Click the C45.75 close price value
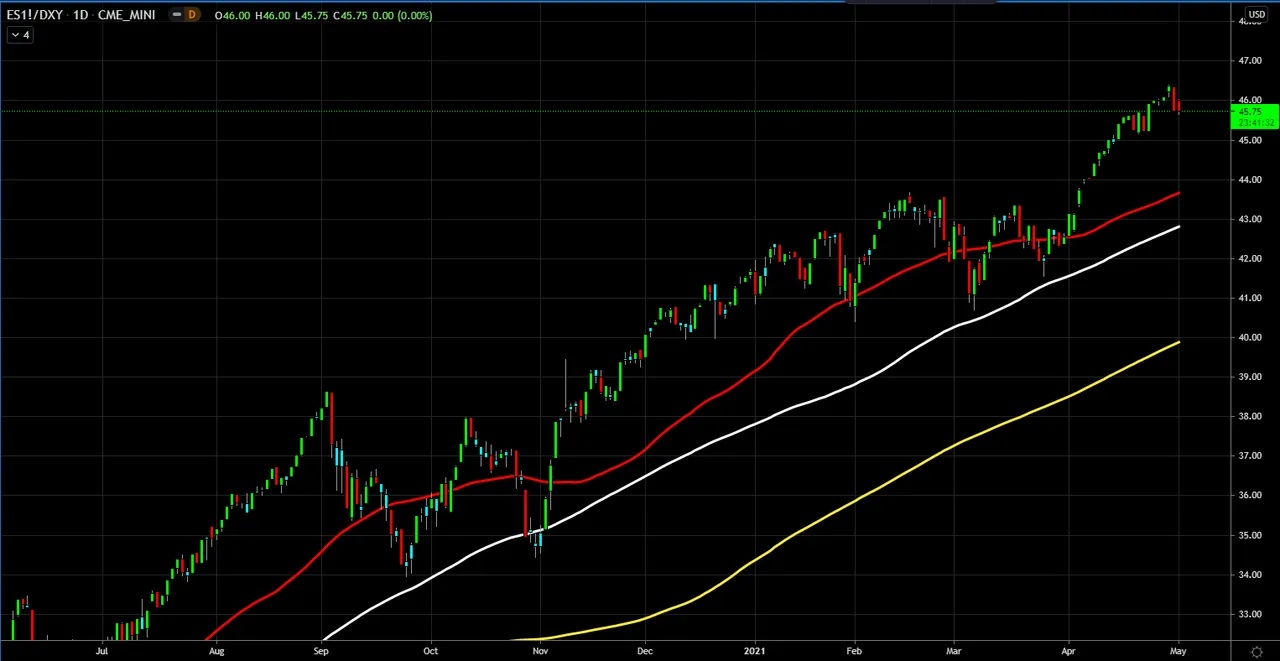This screenshot has height=661, width=1280. point(350,15)
